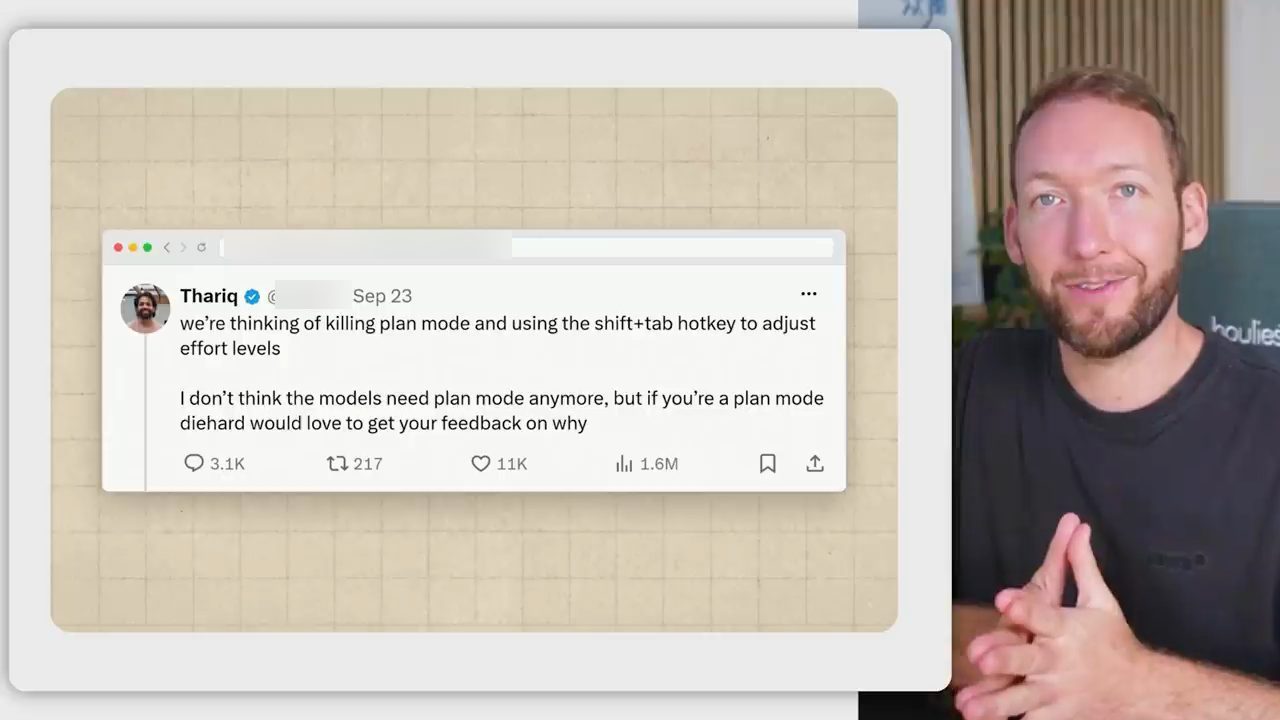Bookmark the tweet about plan mode
The image size is (1280, 720).
point(768,463)
